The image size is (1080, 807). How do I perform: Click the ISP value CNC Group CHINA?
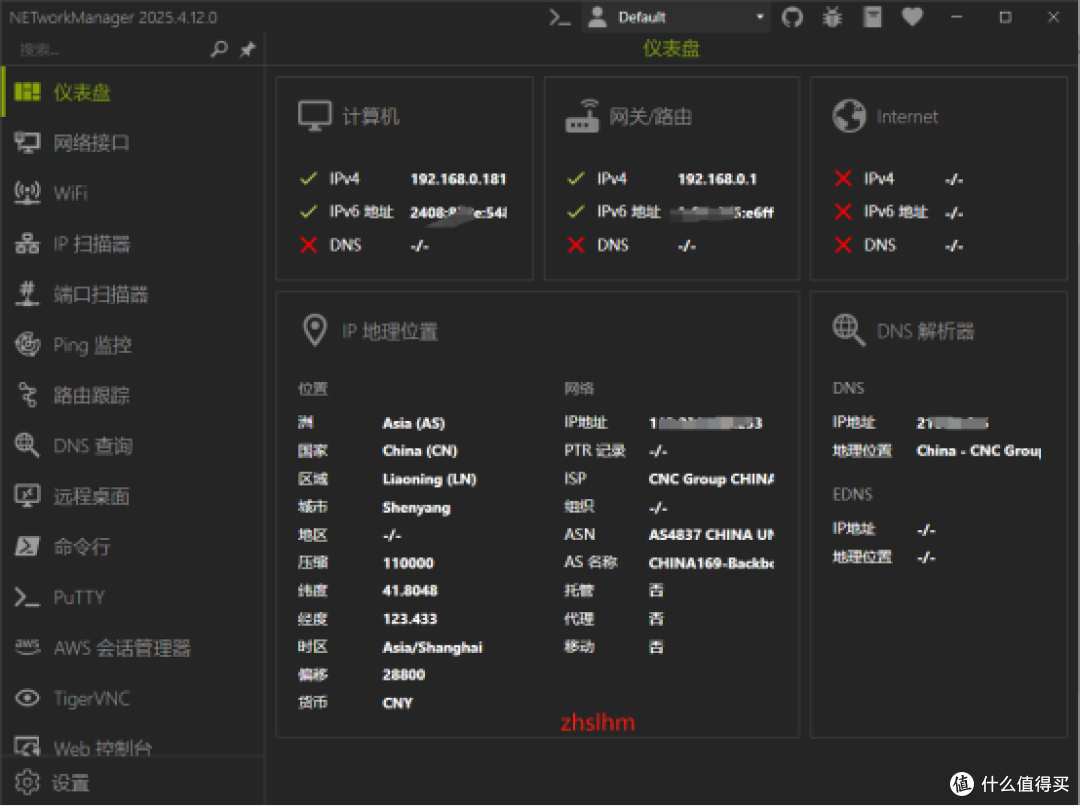point(711,479)
